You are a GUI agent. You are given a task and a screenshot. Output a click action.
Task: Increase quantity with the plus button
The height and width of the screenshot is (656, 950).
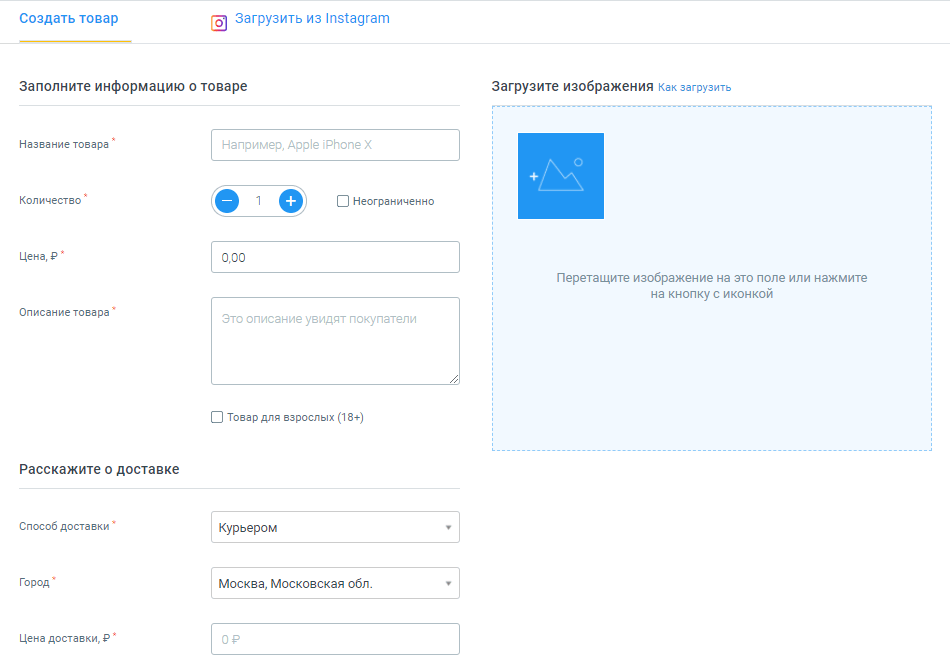click(x=290, y=201)
